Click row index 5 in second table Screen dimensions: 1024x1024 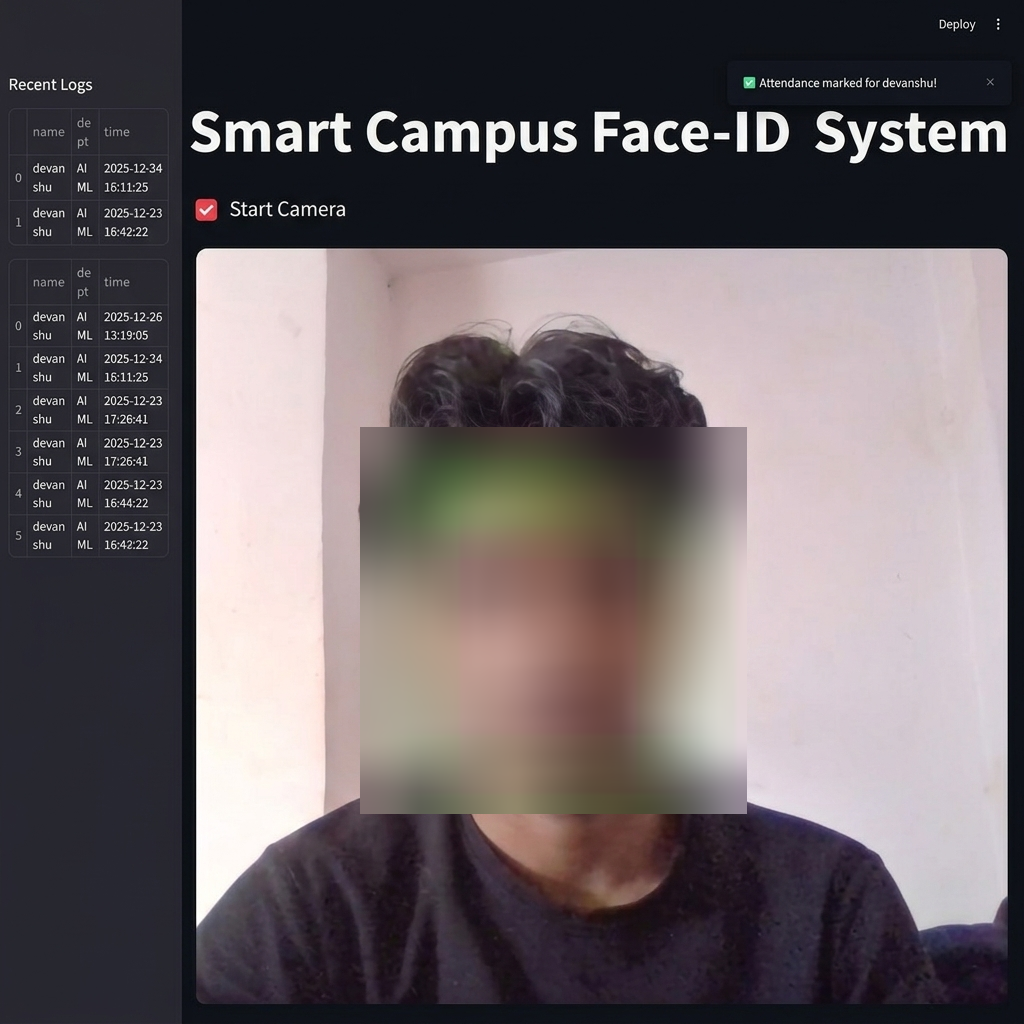18,536
